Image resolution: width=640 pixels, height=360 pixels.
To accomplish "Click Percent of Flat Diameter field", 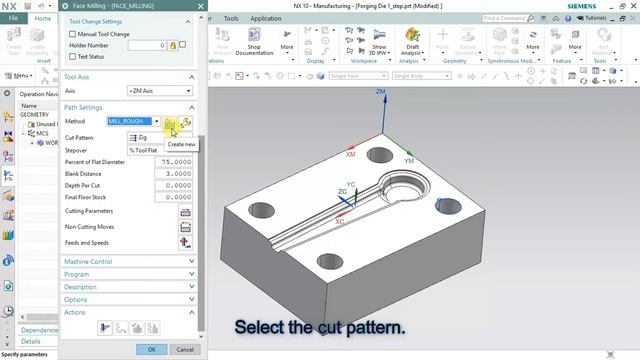I will pyautogui.click(x=173, y=162).
